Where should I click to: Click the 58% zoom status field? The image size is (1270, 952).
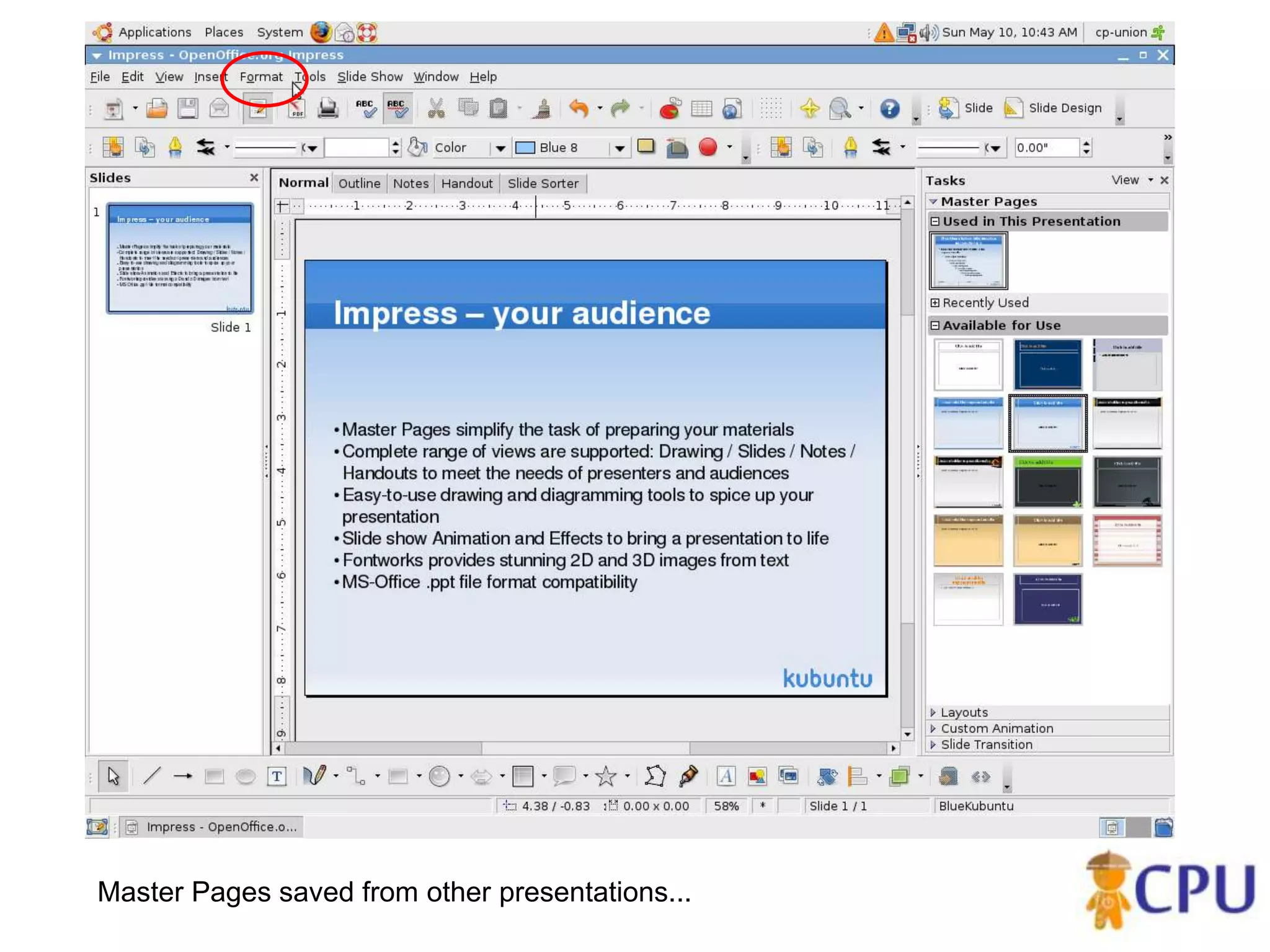[x=726, y=806]
